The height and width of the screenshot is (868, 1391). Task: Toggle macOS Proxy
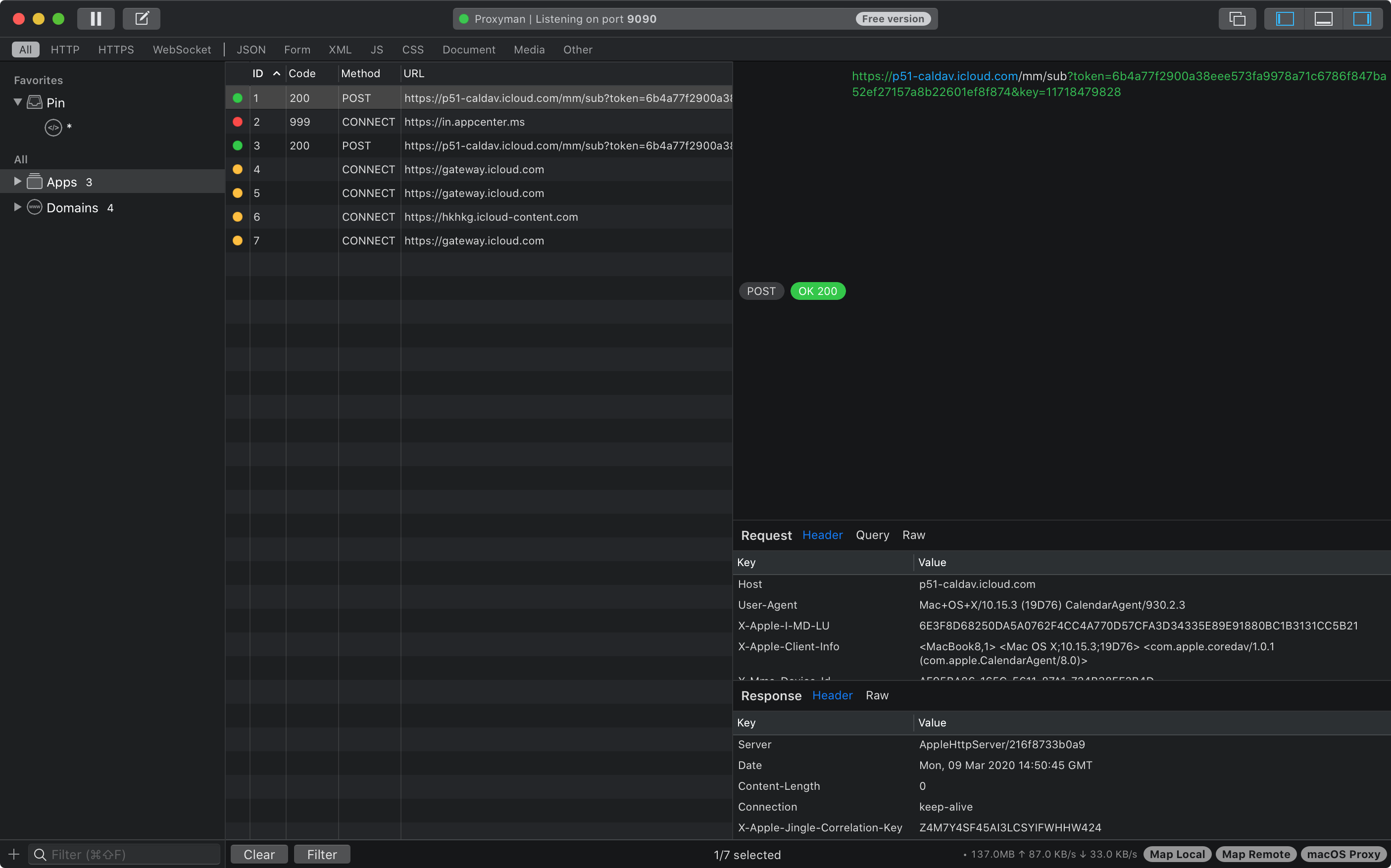pos(1343,854)
